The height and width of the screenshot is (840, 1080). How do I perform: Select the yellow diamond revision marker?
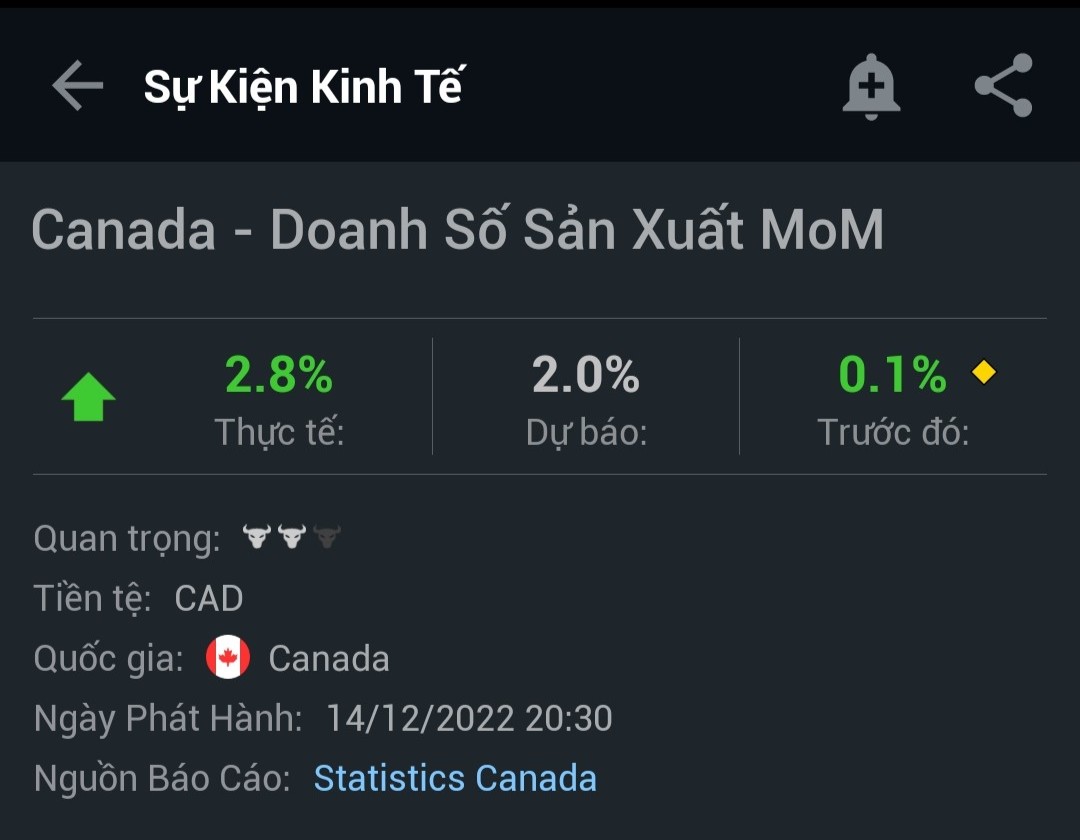tap(985, 371)
